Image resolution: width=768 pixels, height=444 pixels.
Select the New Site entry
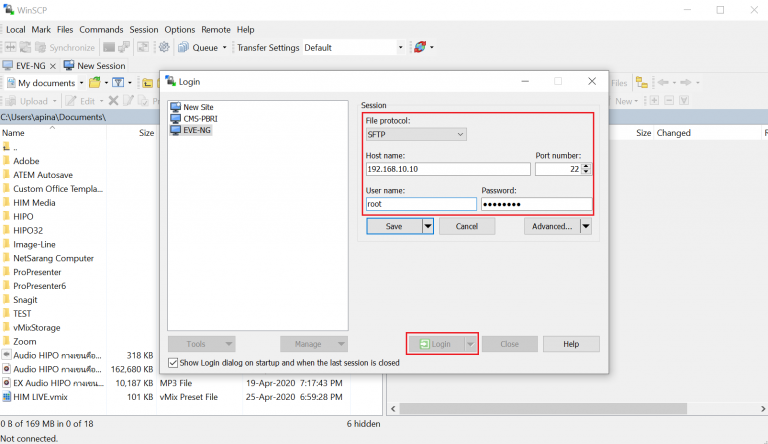tap(197, 107)
